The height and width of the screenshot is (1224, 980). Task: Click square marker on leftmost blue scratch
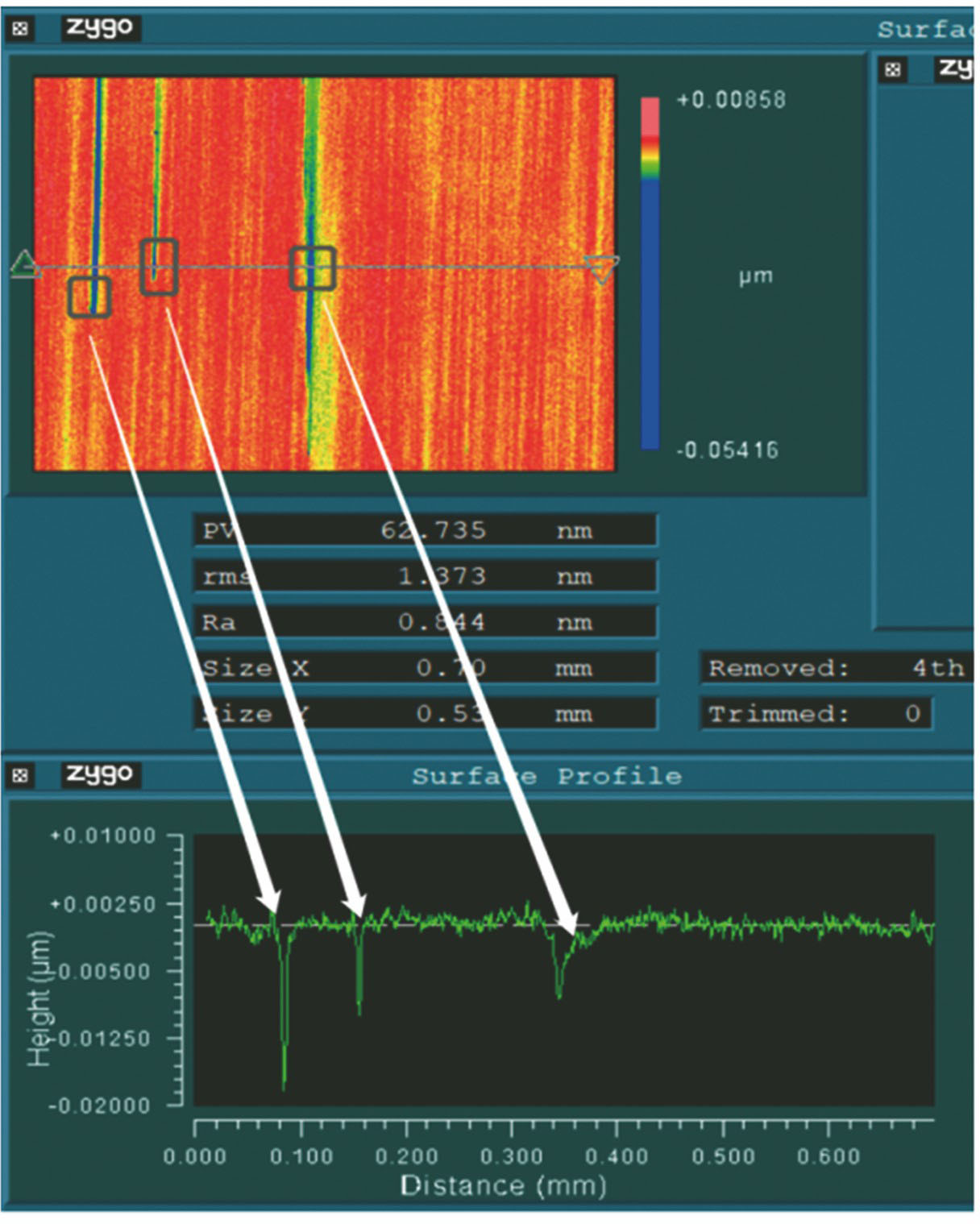tap(89, 297)
